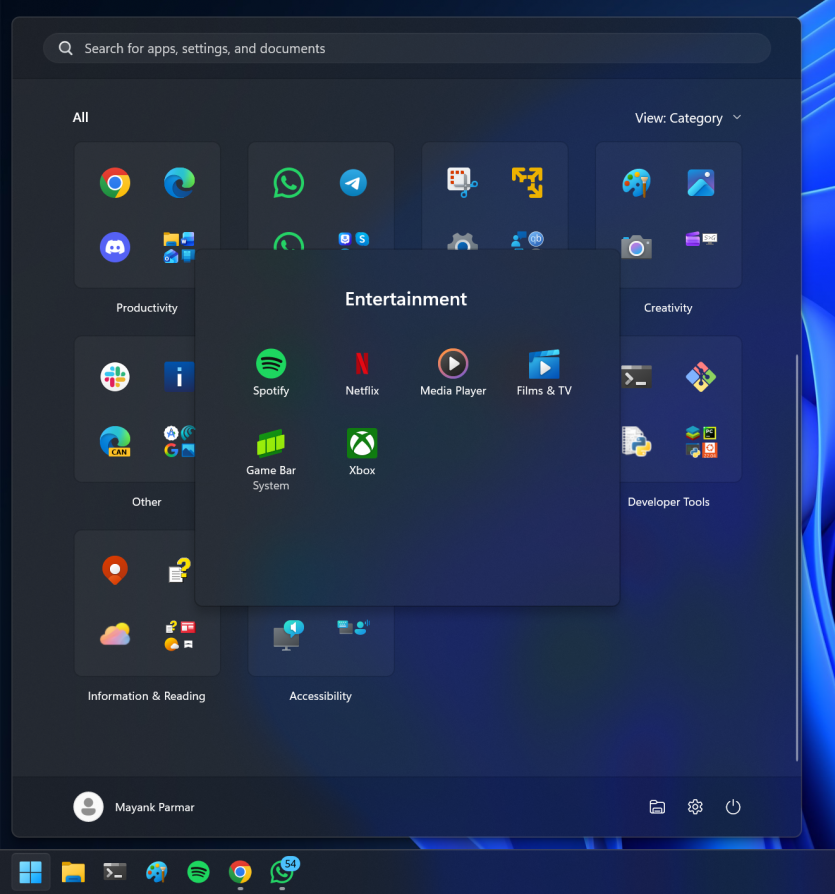Select the All apps header
The width and height of the screenshot is (835, 894).
(x=80, y=117)
